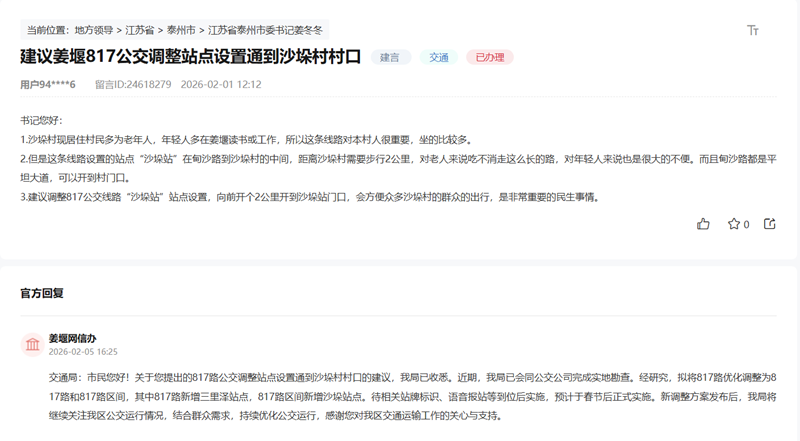Open the font size adjustment icon
This screenshot has height=441, width=800.
pyautogui.click(x=753, y=31)
